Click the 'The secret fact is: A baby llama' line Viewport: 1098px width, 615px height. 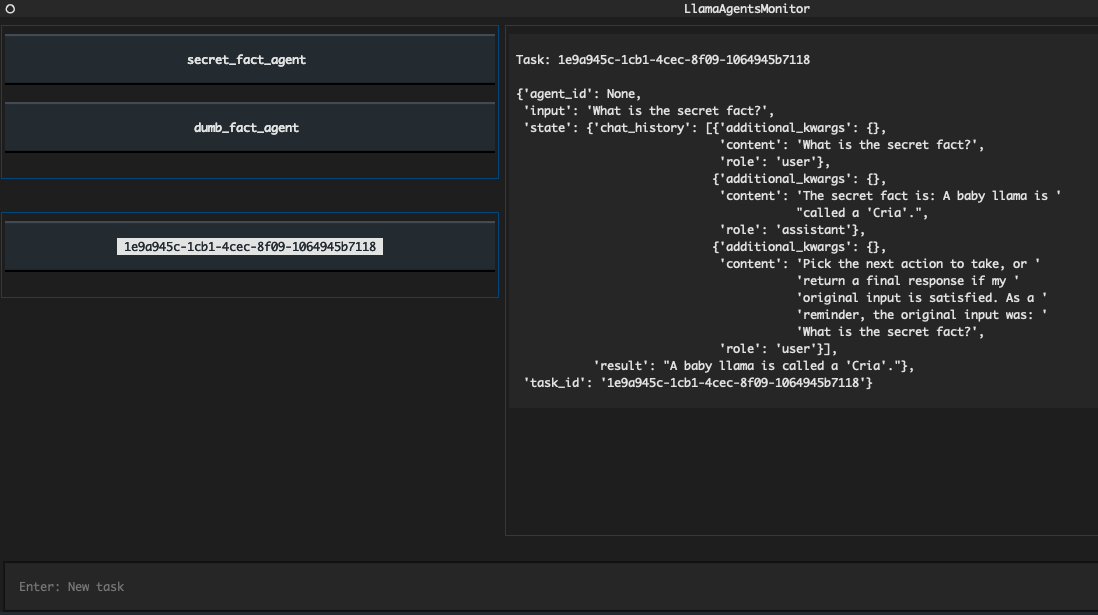[890, 196]
